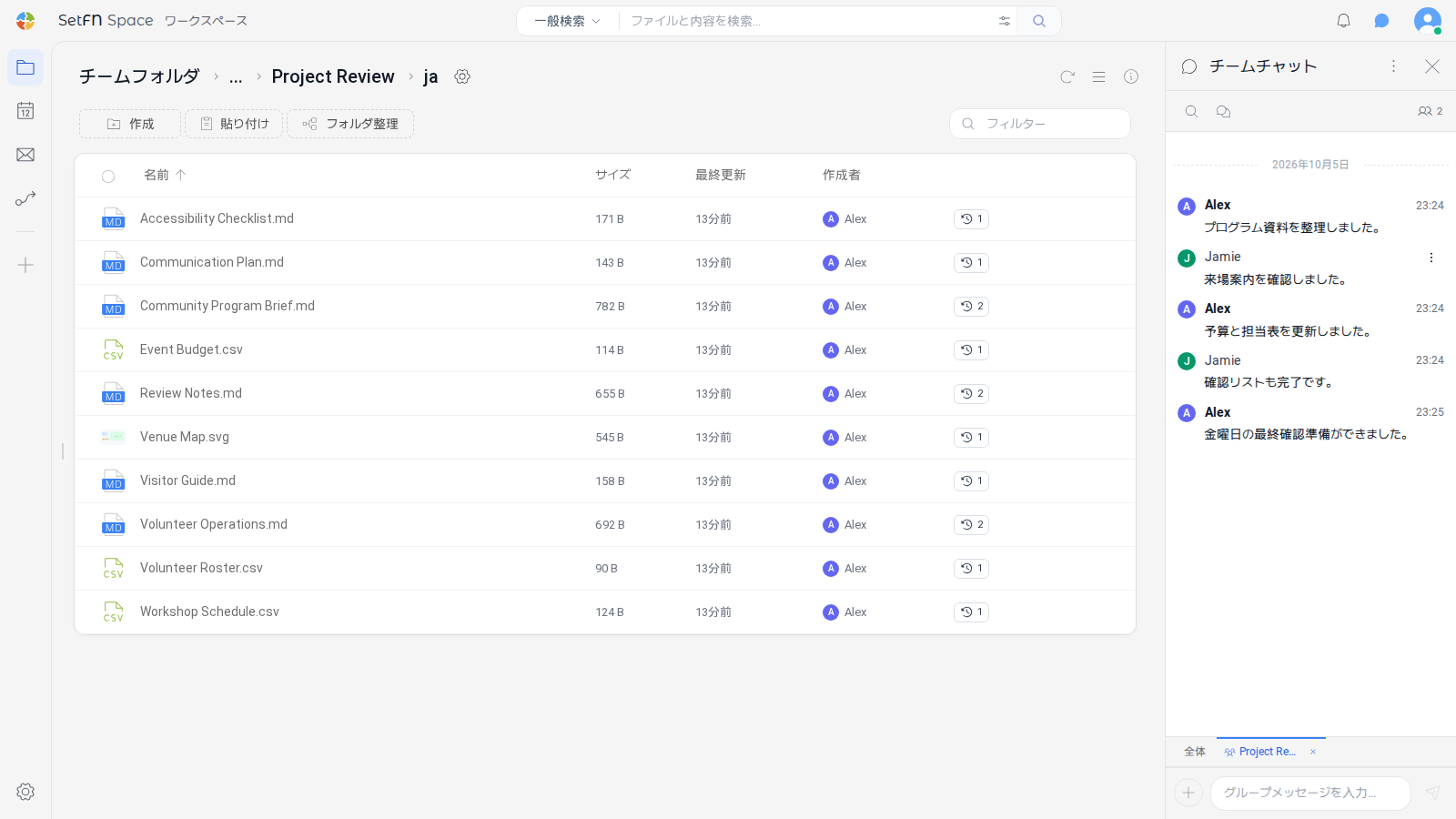Sort by the 名前 column header
Viewport: 1456px width, 819px height.
(164, 175)
